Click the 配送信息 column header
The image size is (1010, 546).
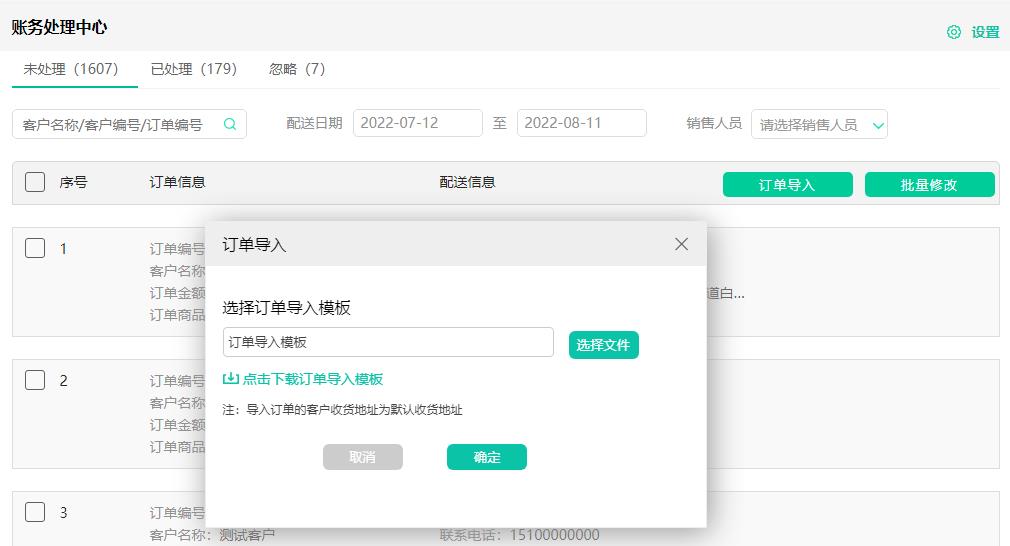pyautogui.click(x=467, y=182)
